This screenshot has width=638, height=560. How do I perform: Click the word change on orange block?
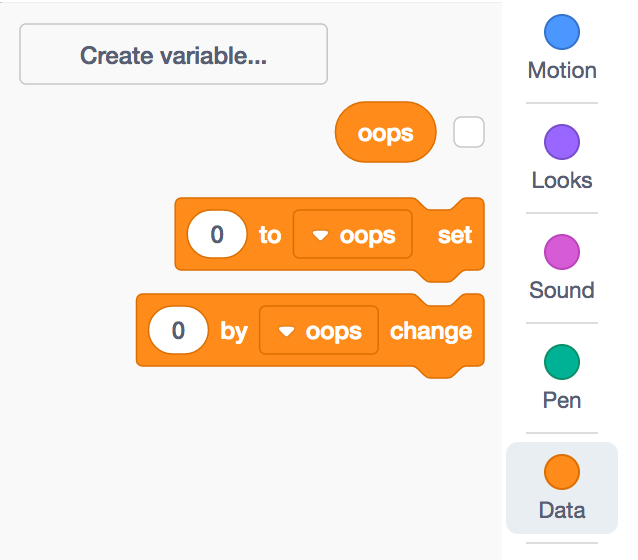pyautogui.click(x=431, y=331)
